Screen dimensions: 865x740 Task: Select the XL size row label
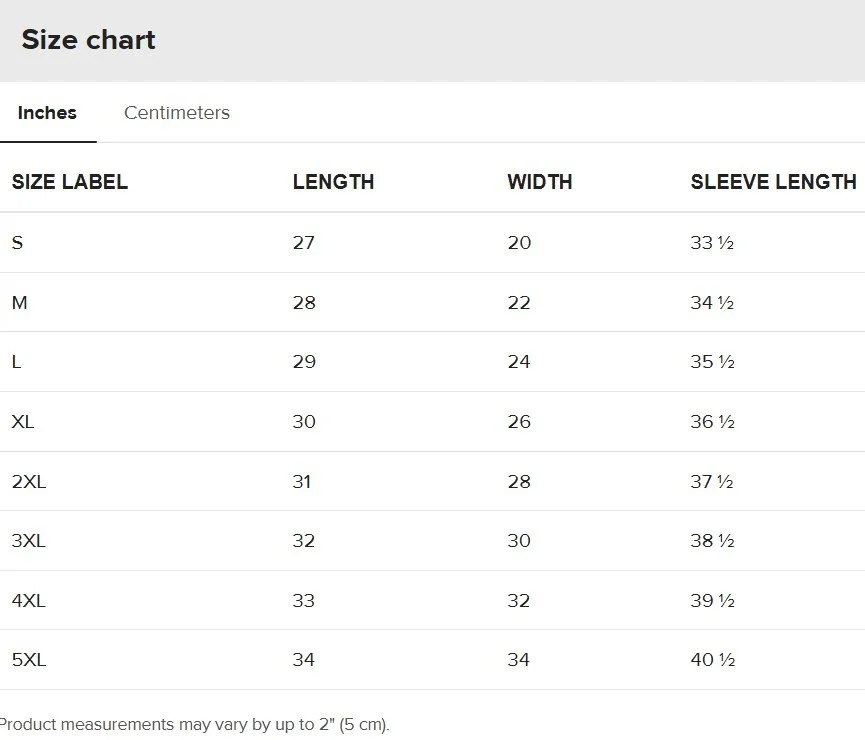(23, 422)
